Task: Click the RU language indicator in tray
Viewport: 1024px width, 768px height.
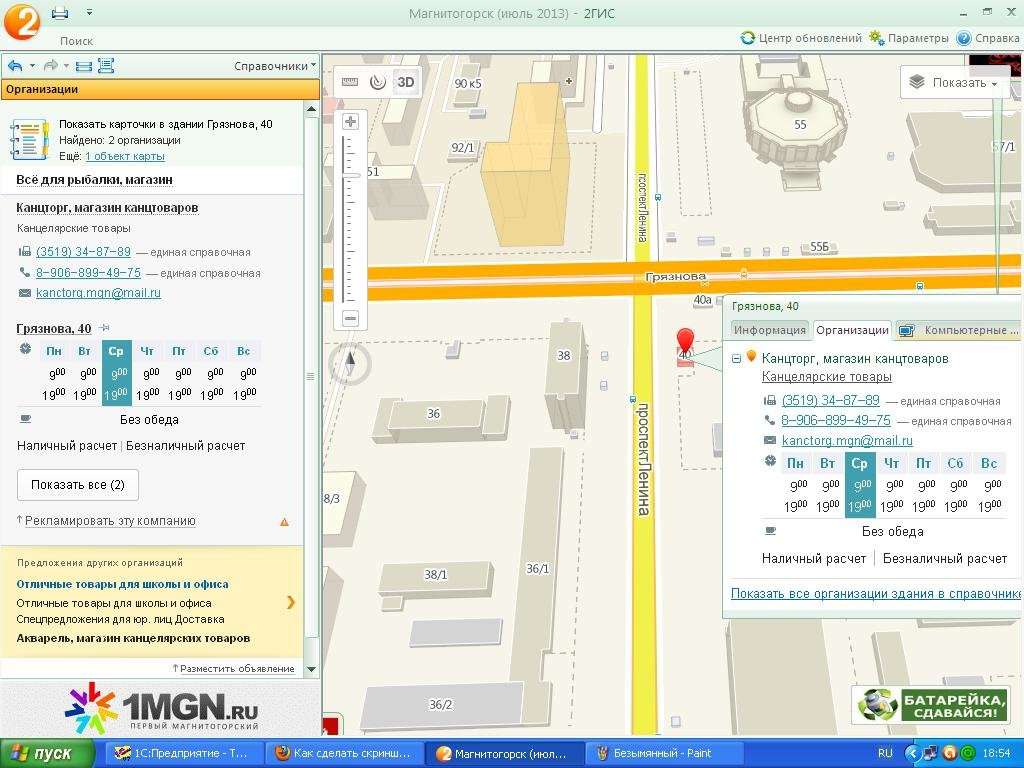Action: (x=885, y=753)
